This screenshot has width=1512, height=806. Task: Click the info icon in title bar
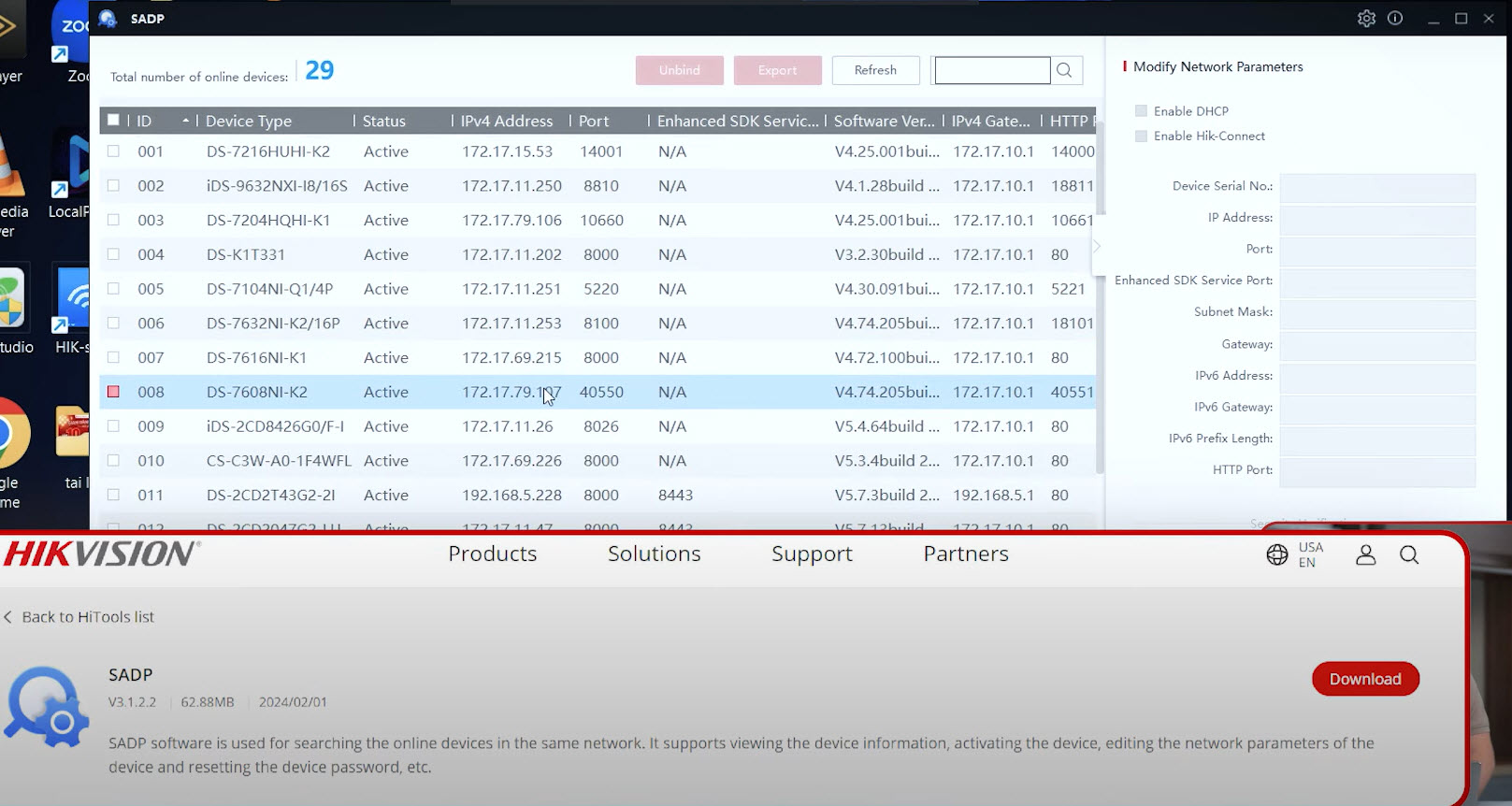1395,19
